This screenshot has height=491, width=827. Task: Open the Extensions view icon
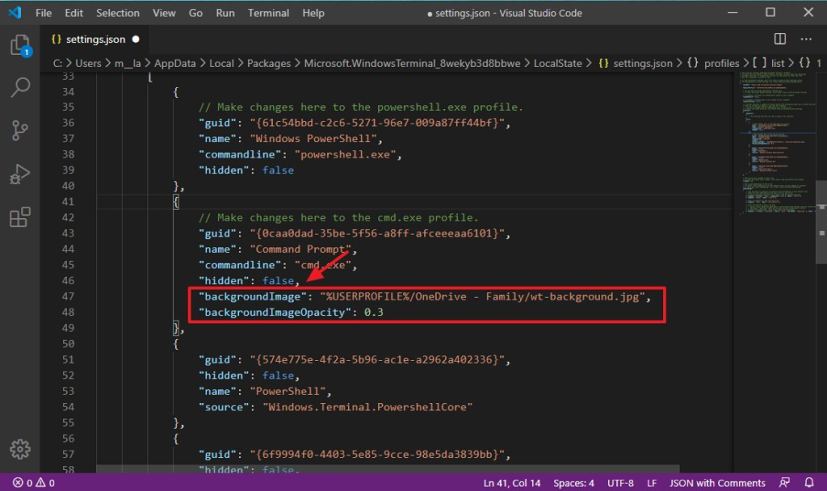tap(19, 218)
